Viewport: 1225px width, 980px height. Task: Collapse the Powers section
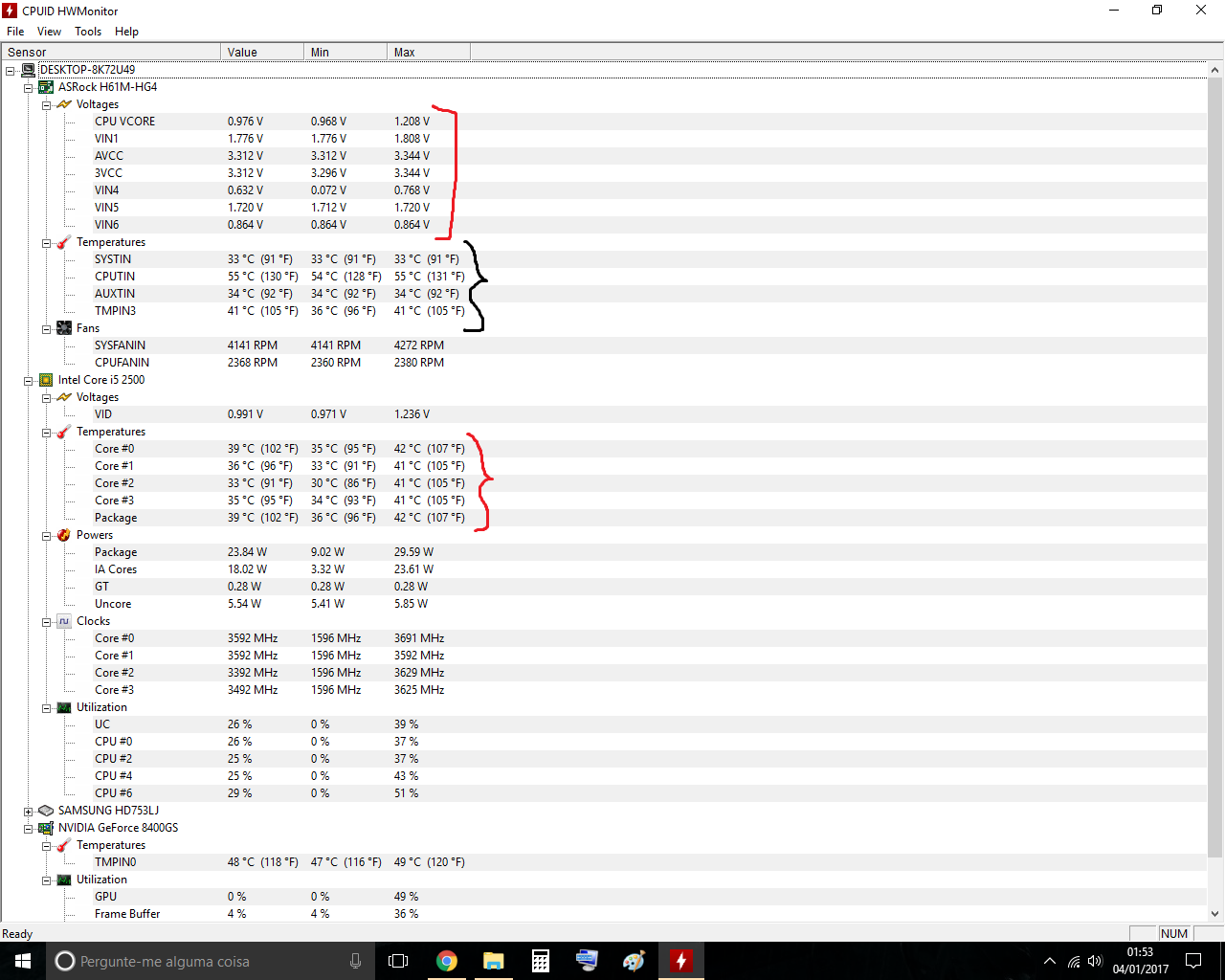pyautogui.click(x=46, y=536)
